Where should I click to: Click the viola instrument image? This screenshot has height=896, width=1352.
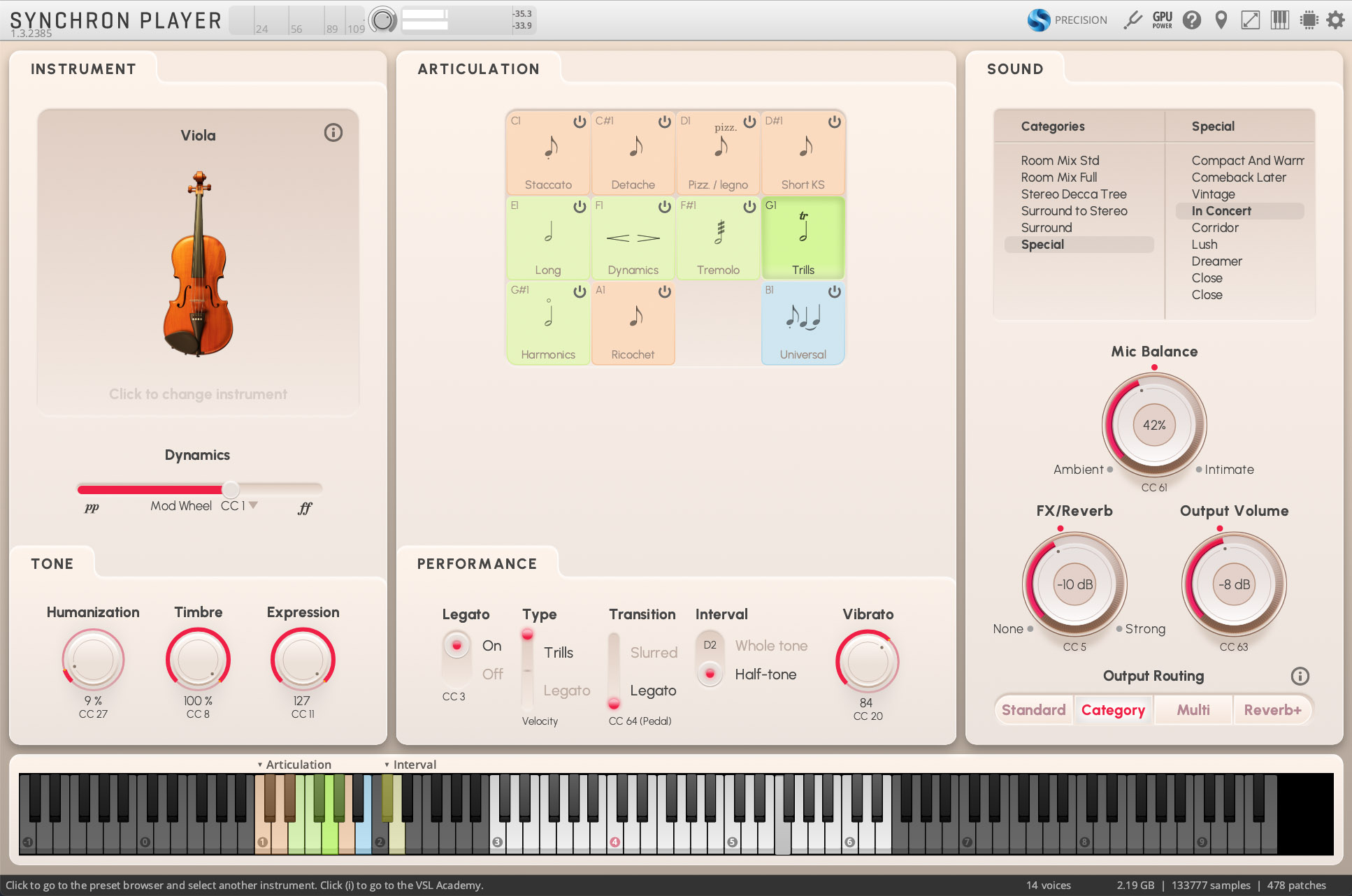(198, 264)
